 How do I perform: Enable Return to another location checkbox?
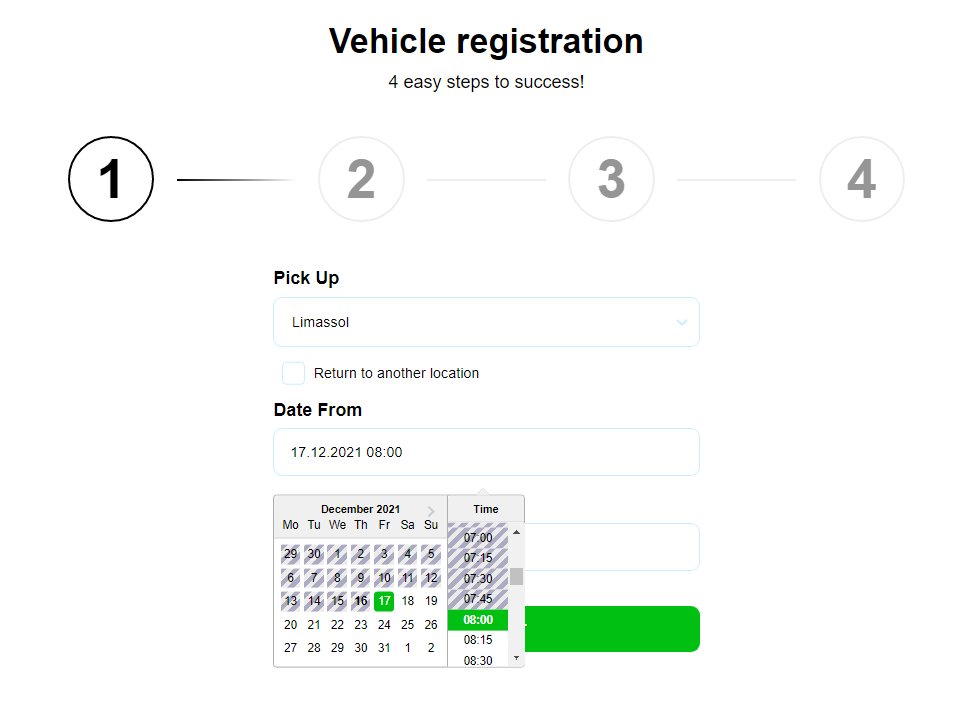pyautogui.click(x=293, y=373)
